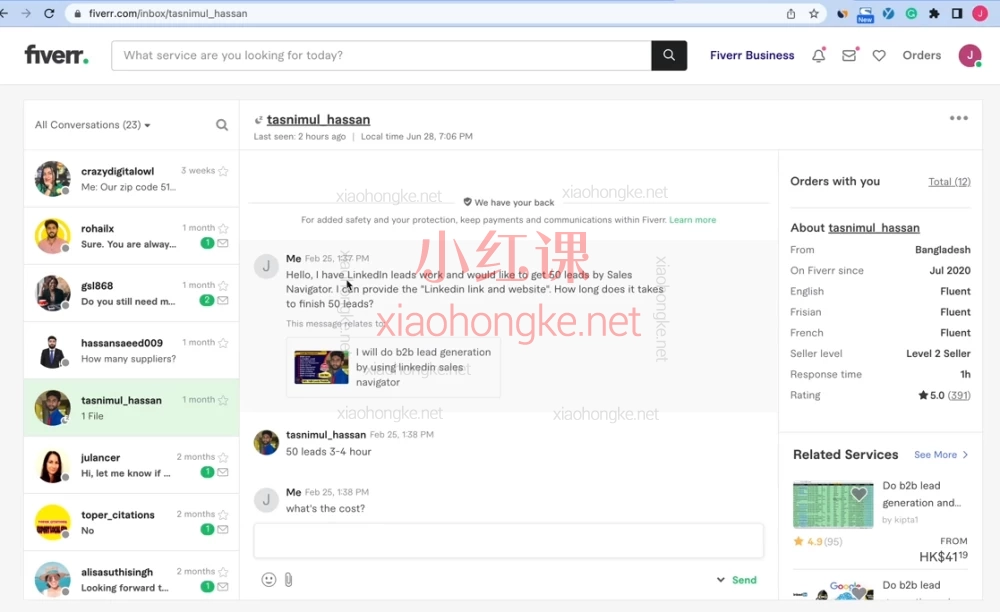1000x612 pixels.
Task: Open the browser side panel icon
Action: [957, 13]
